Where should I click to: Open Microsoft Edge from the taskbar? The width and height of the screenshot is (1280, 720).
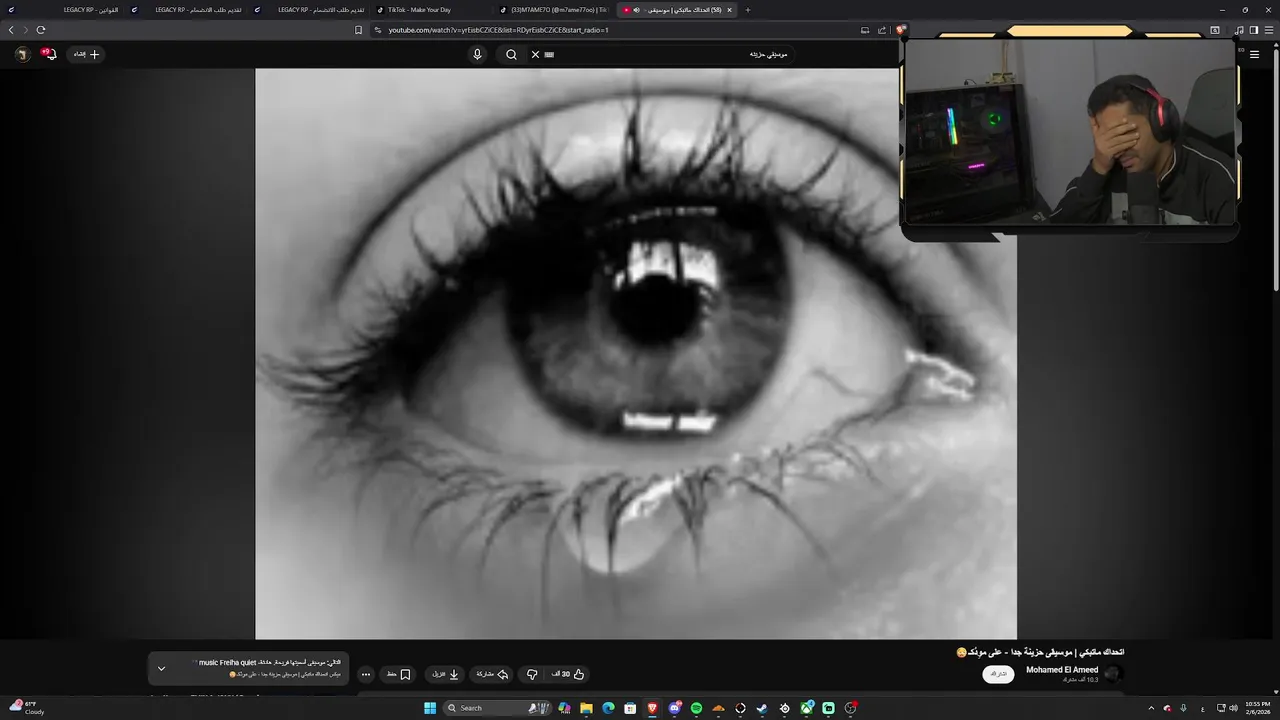coord(608,708)
